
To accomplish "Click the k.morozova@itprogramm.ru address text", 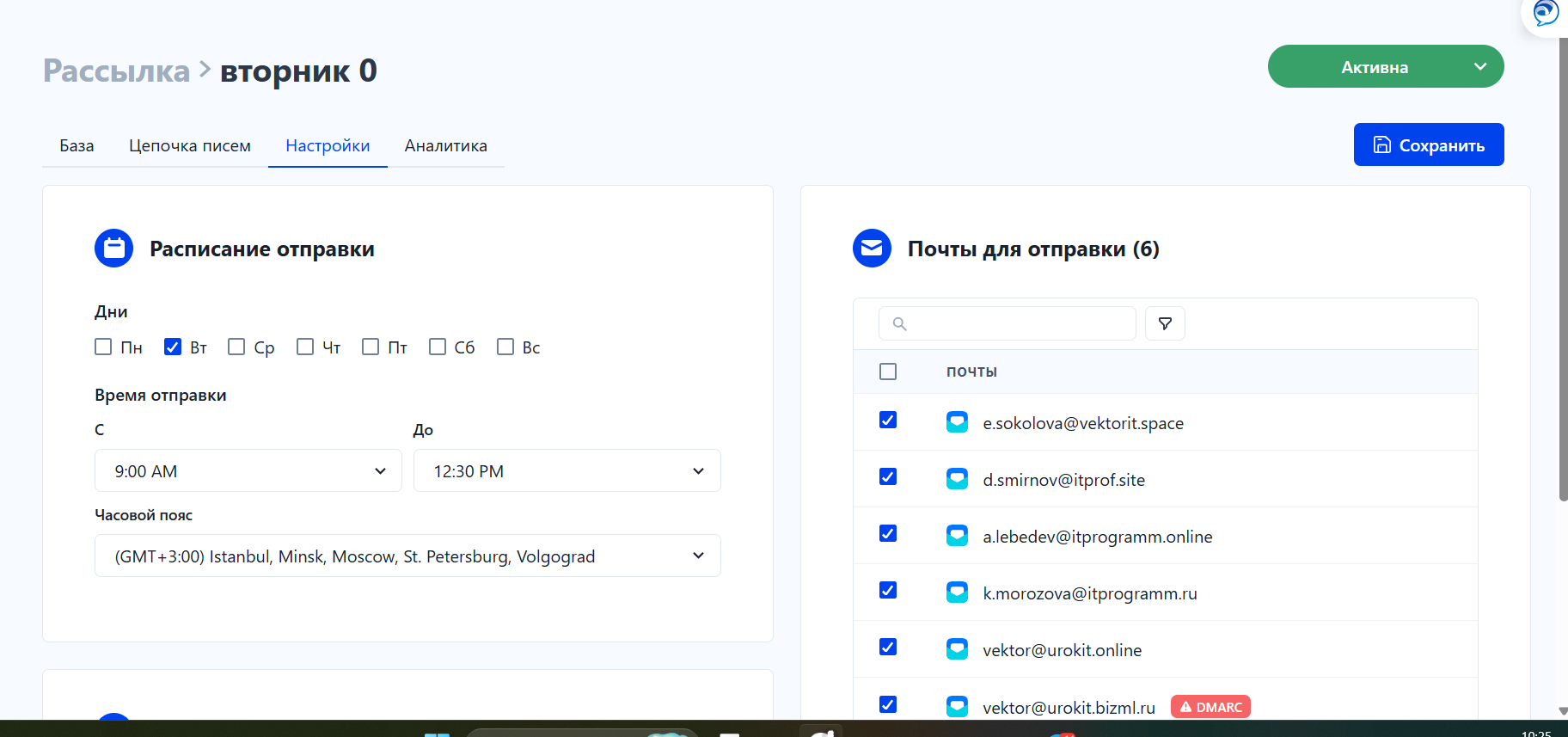I will tap(1090, 593).
